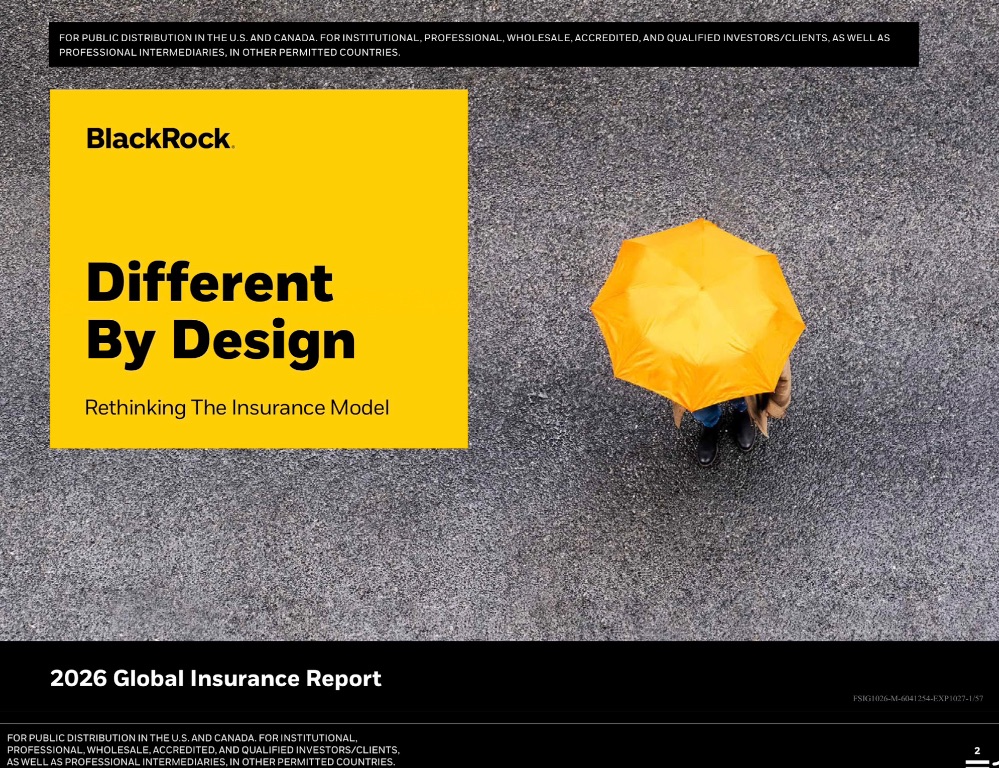Click the BlackRock logo
Image resolution: width=999 pixels, height=768 pixels.
(161, 138)
